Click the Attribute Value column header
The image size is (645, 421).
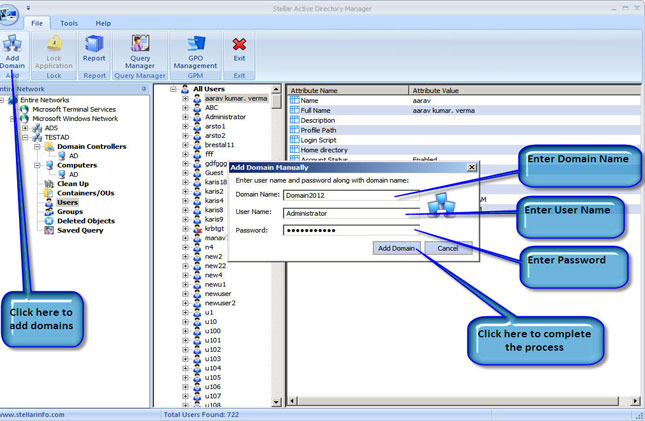[525, 91]
